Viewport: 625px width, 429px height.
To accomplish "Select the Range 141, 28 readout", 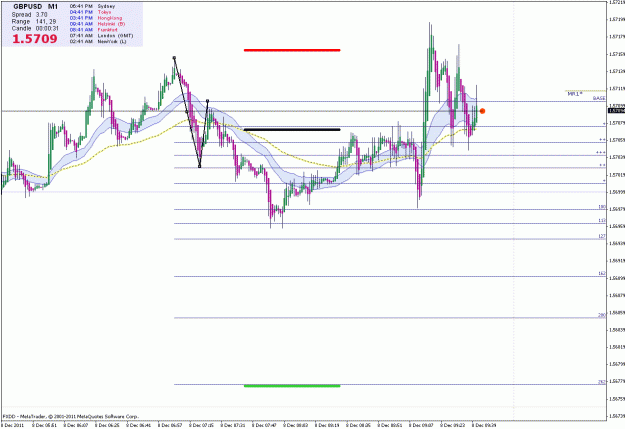I will pyautogui.click(x=34, y=22).
